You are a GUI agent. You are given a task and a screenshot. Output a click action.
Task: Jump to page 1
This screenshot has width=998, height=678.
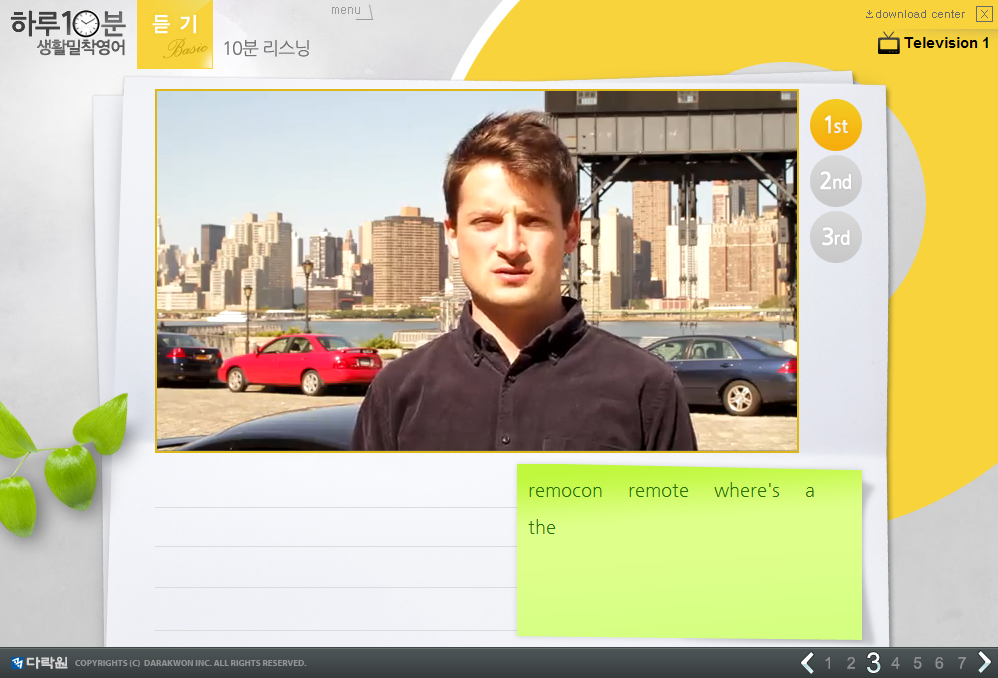[828, 663]
